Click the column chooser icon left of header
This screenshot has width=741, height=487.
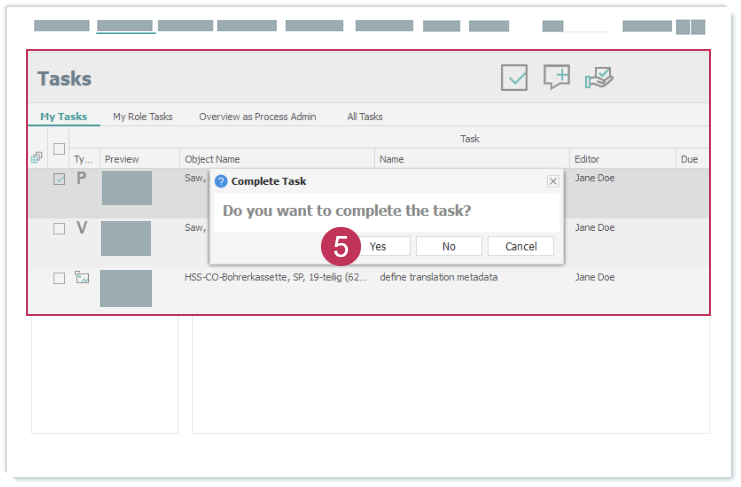click(37, 158)
